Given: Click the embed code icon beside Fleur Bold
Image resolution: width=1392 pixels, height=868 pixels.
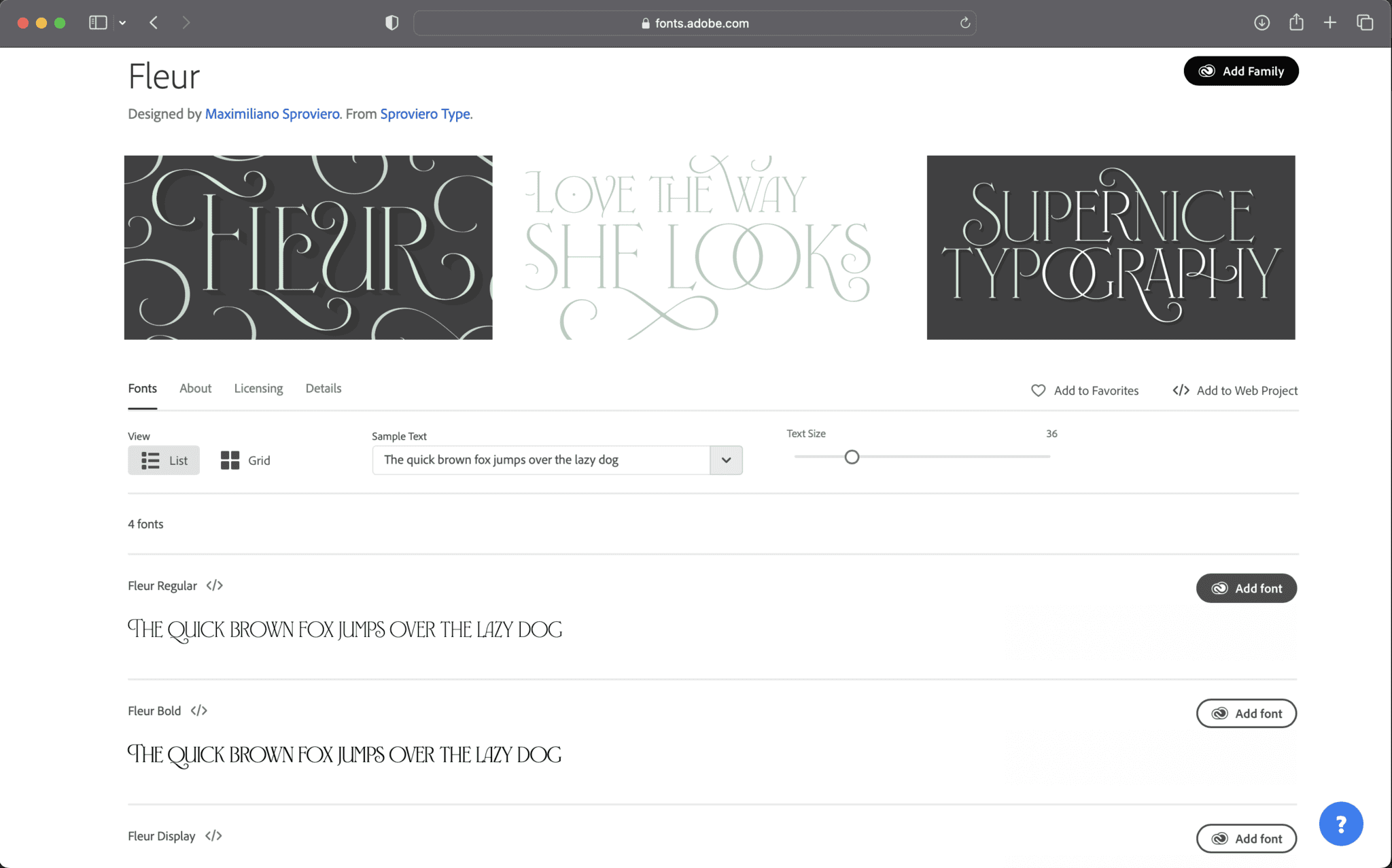Looking at the screenshot, I should (199, 710).
